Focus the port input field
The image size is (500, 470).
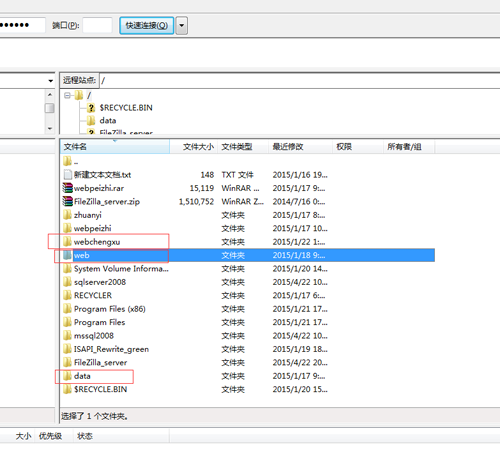click(97, 25)
